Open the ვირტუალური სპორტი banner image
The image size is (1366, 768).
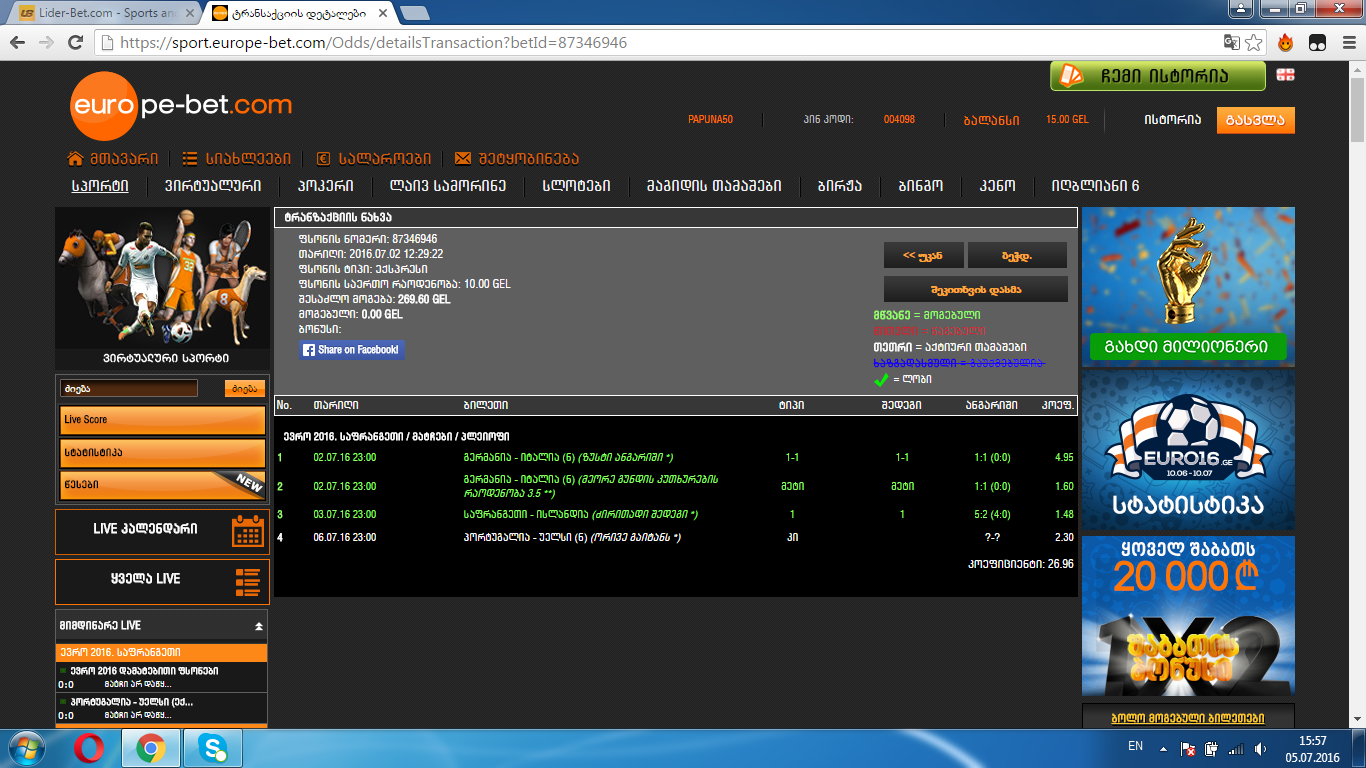coord(161,288)
